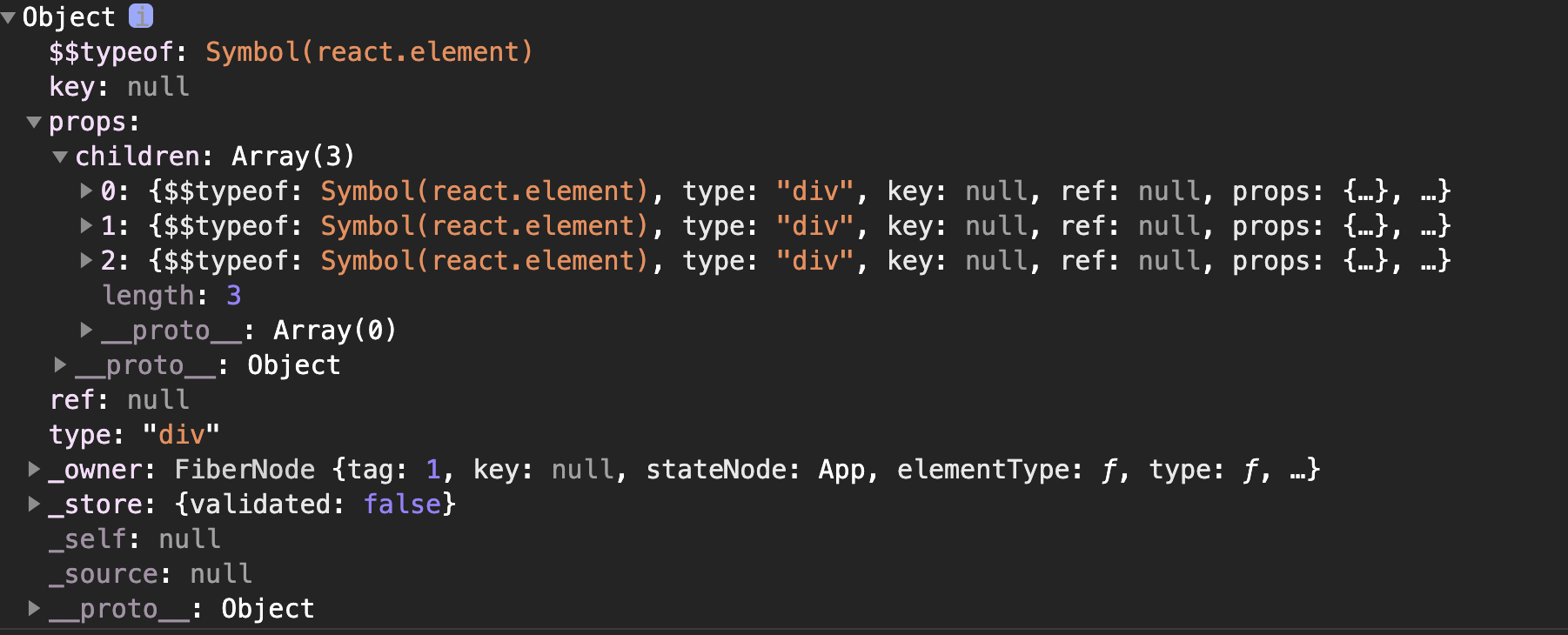Screen dimensions: 1568x635
Task: Click the length: 3 property
Action: point(171,296)
